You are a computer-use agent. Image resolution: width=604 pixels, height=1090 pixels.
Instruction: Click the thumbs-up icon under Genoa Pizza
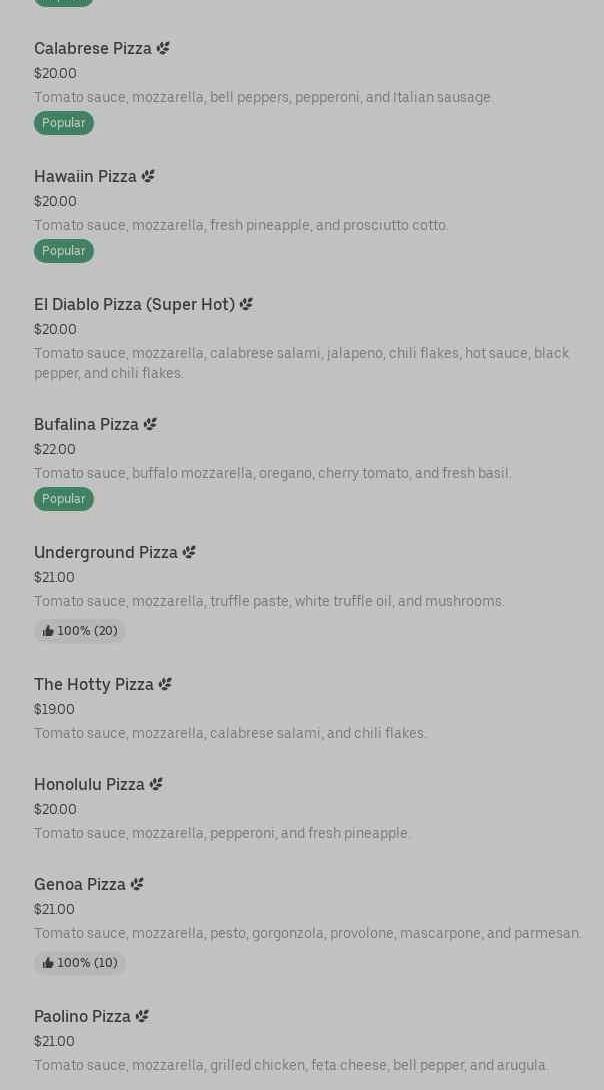48,963
